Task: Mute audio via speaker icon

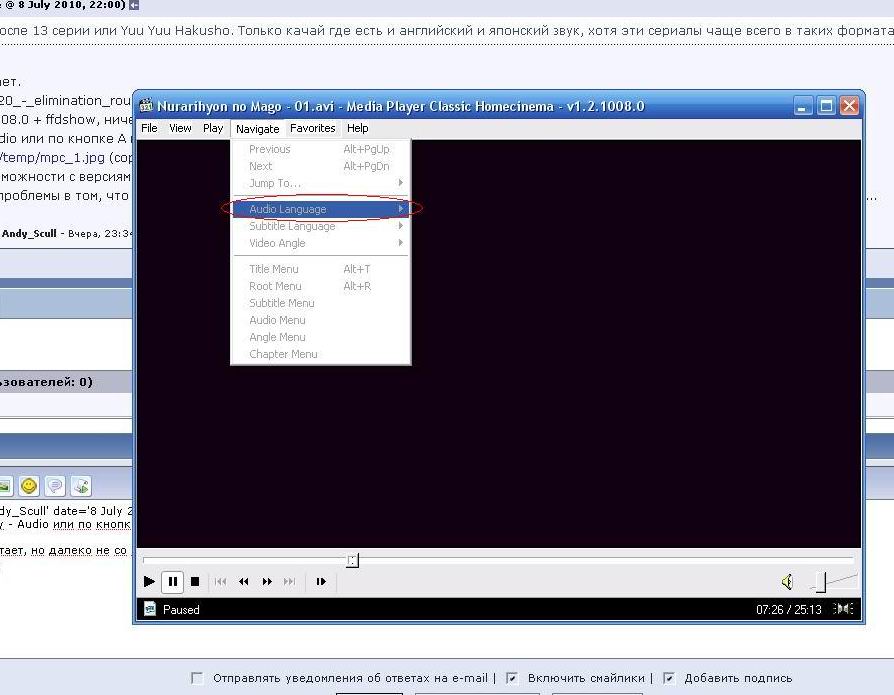Action: [787, 582]
